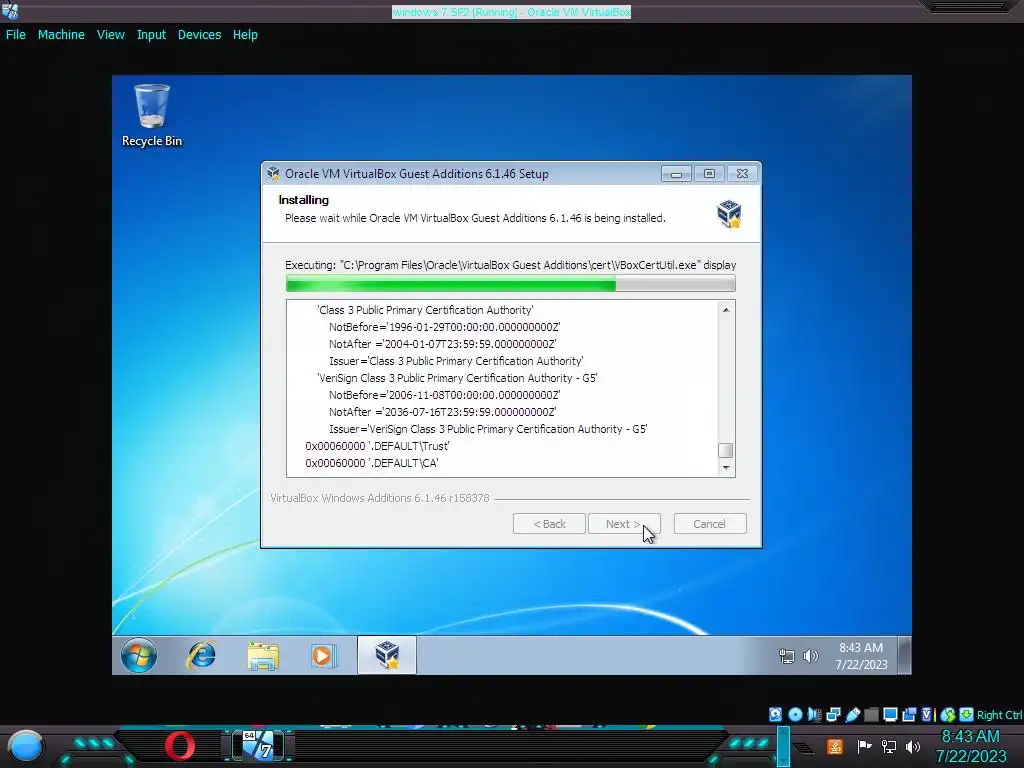Select log line NotBefore='2006-11-08T00:00:00'
1024x768 pixels.
pos(445,395)
